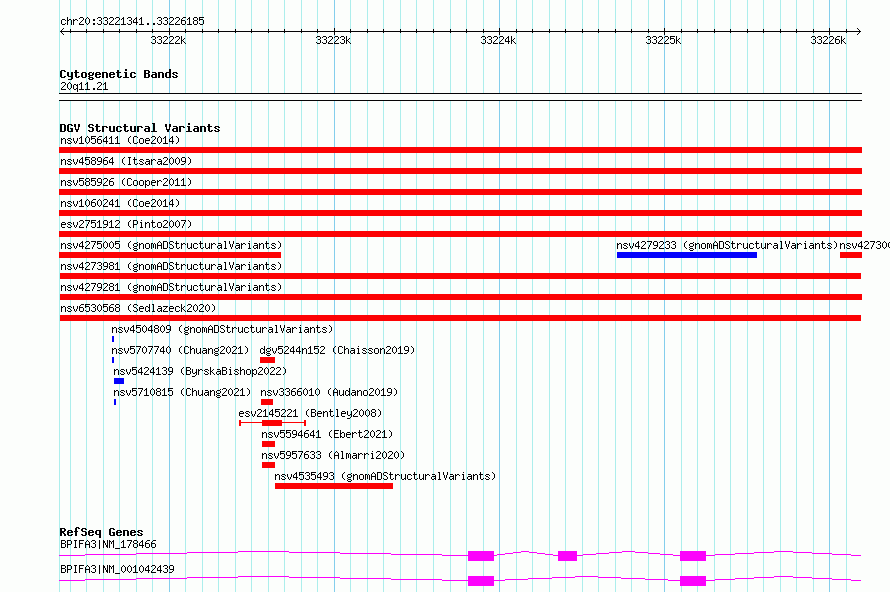Click the DGV Structural Variants track title

(140, 128)
